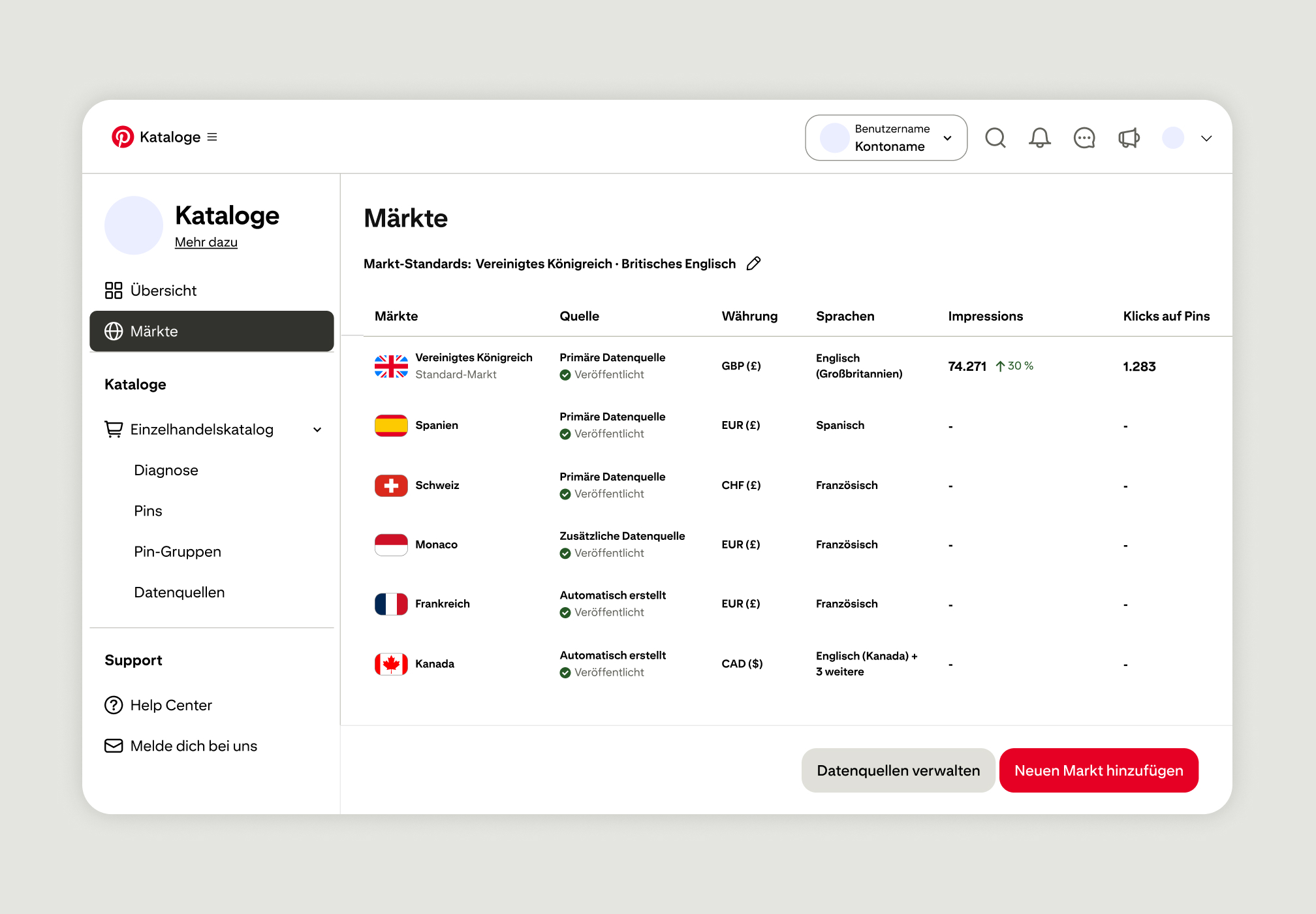1316x914 pixels.
Task: Click Zusätzliche Datenquelle in the Monaco row
Action: [622, 536]
